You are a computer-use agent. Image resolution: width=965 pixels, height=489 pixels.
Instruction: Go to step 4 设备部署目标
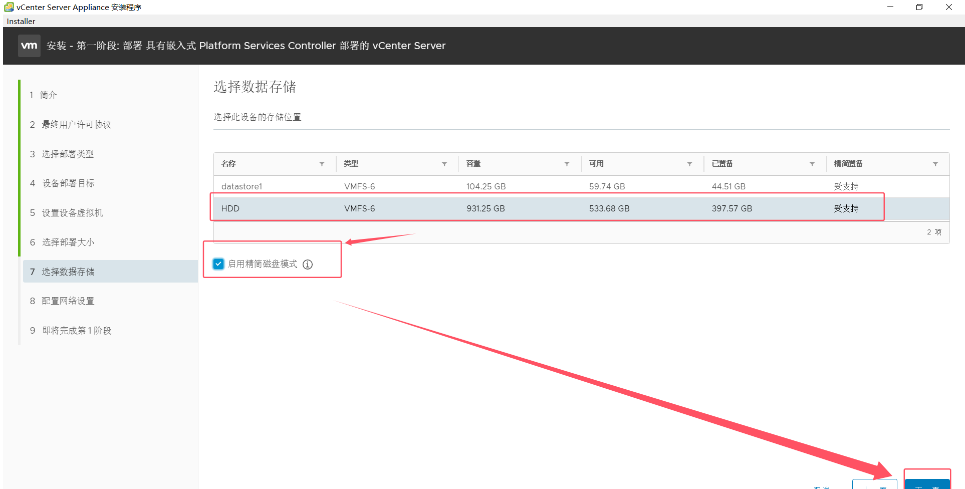click(62, 183)
